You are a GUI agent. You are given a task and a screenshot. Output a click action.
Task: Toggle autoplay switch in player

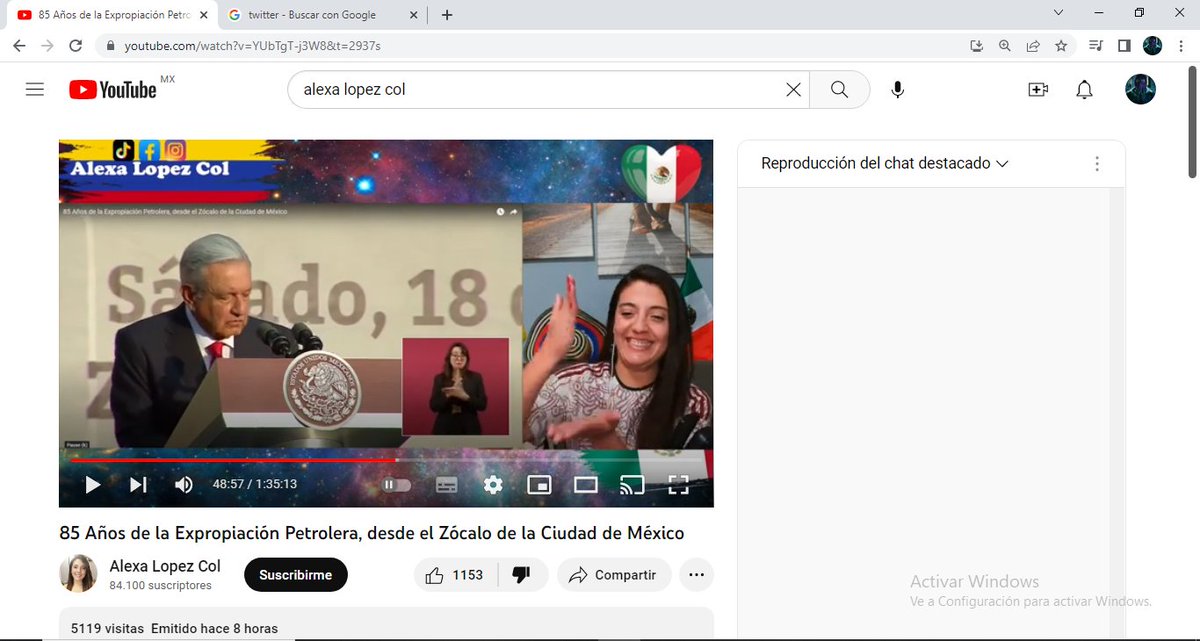(397, 485)
